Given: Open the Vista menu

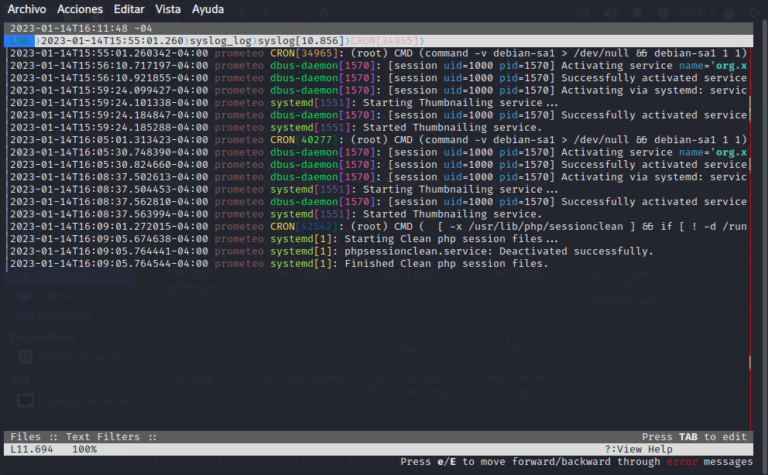Looking at the screenshot, I should 168,8.
